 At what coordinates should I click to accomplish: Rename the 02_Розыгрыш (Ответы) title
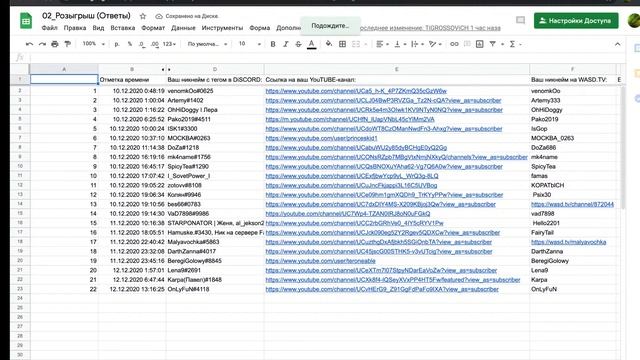coord(86,16)
